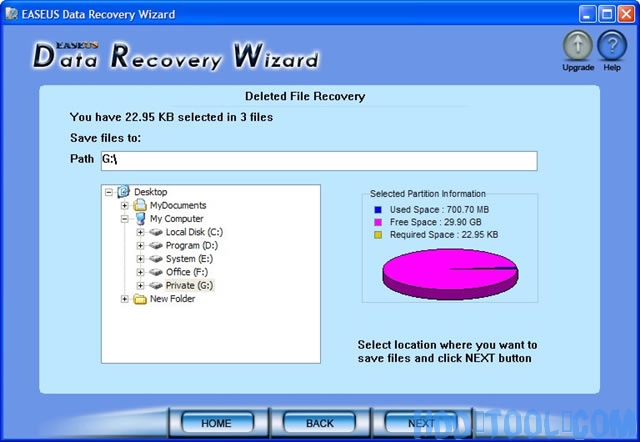The width and height of the screenshot is (640, 442).
Task: Select Private (G:) label
Action: click(189, 285)
